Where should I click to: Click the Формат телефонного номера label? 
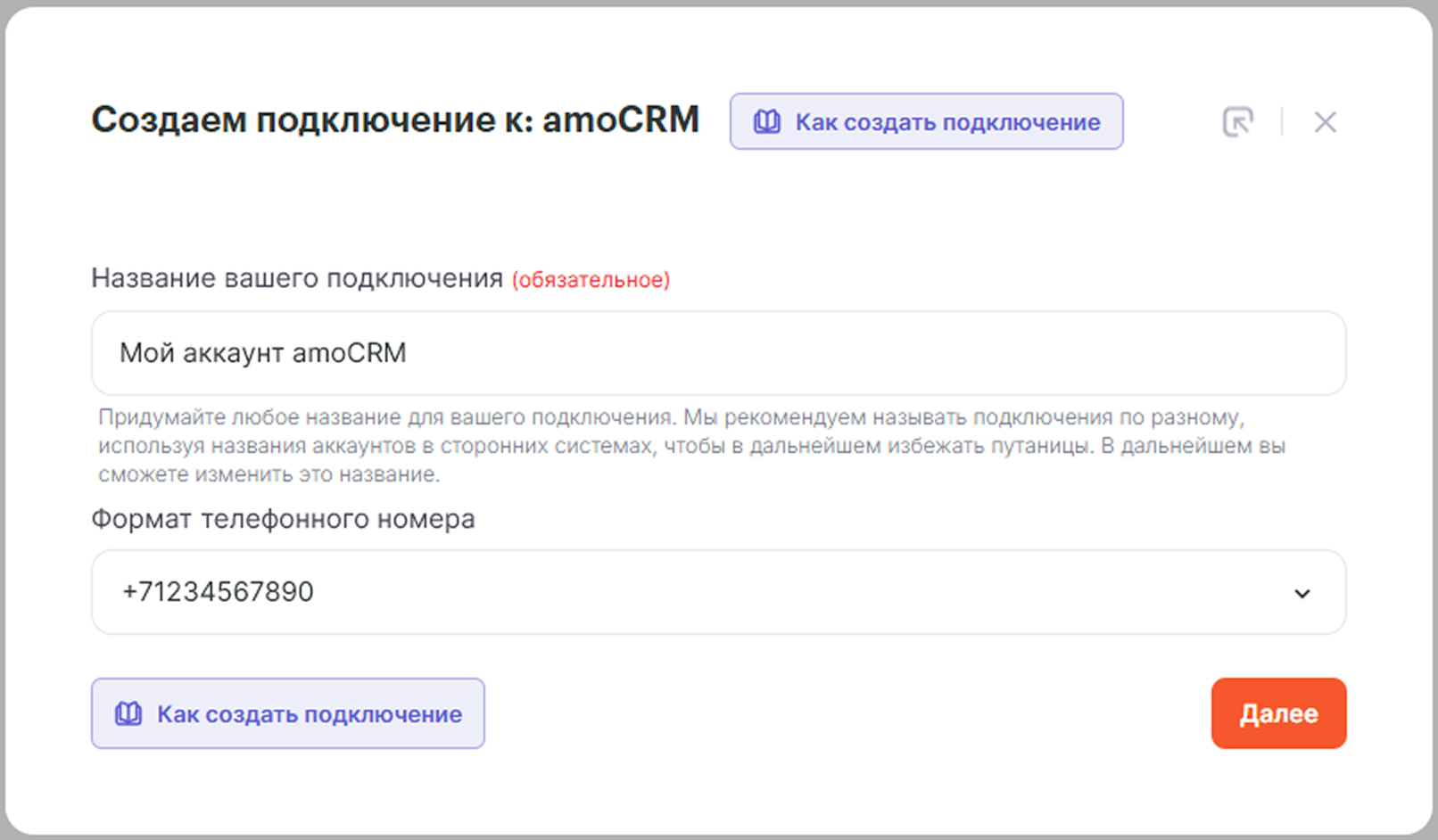(283, 519)
